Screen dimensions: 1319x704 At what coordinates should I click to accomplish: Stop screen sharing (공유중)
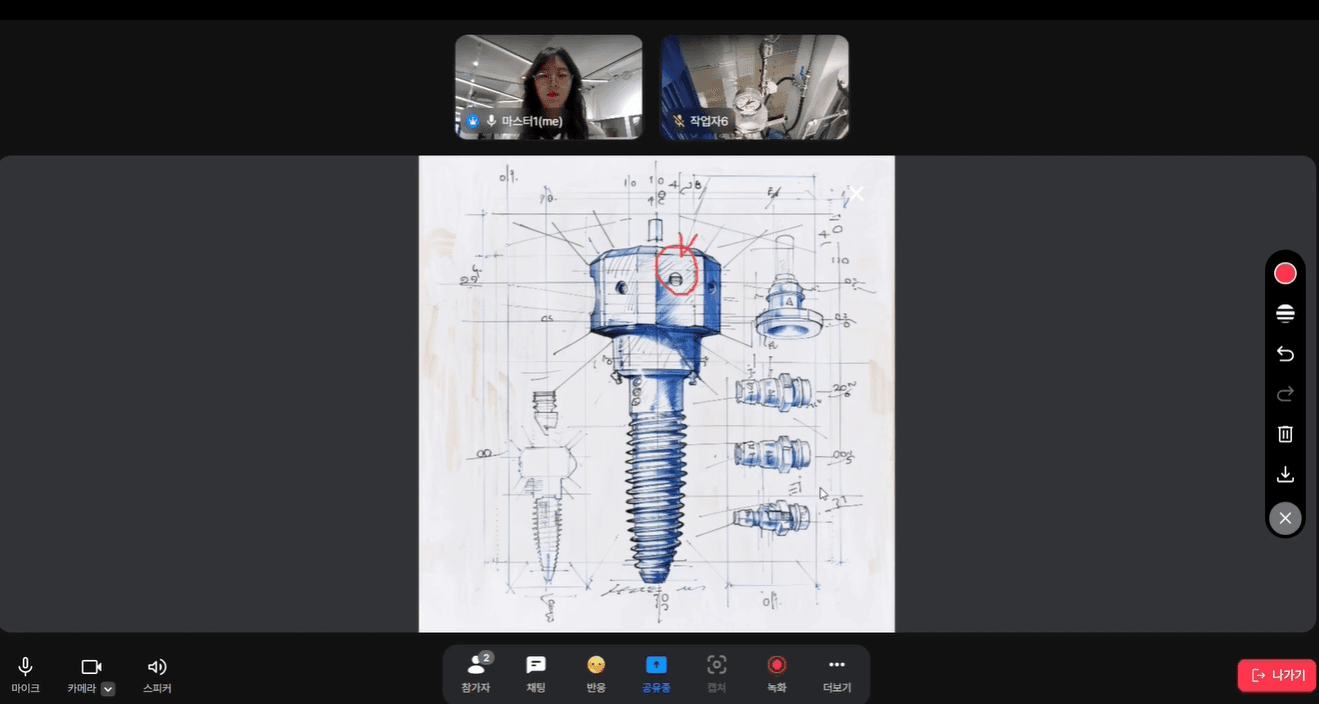click(x=656, y=674)
